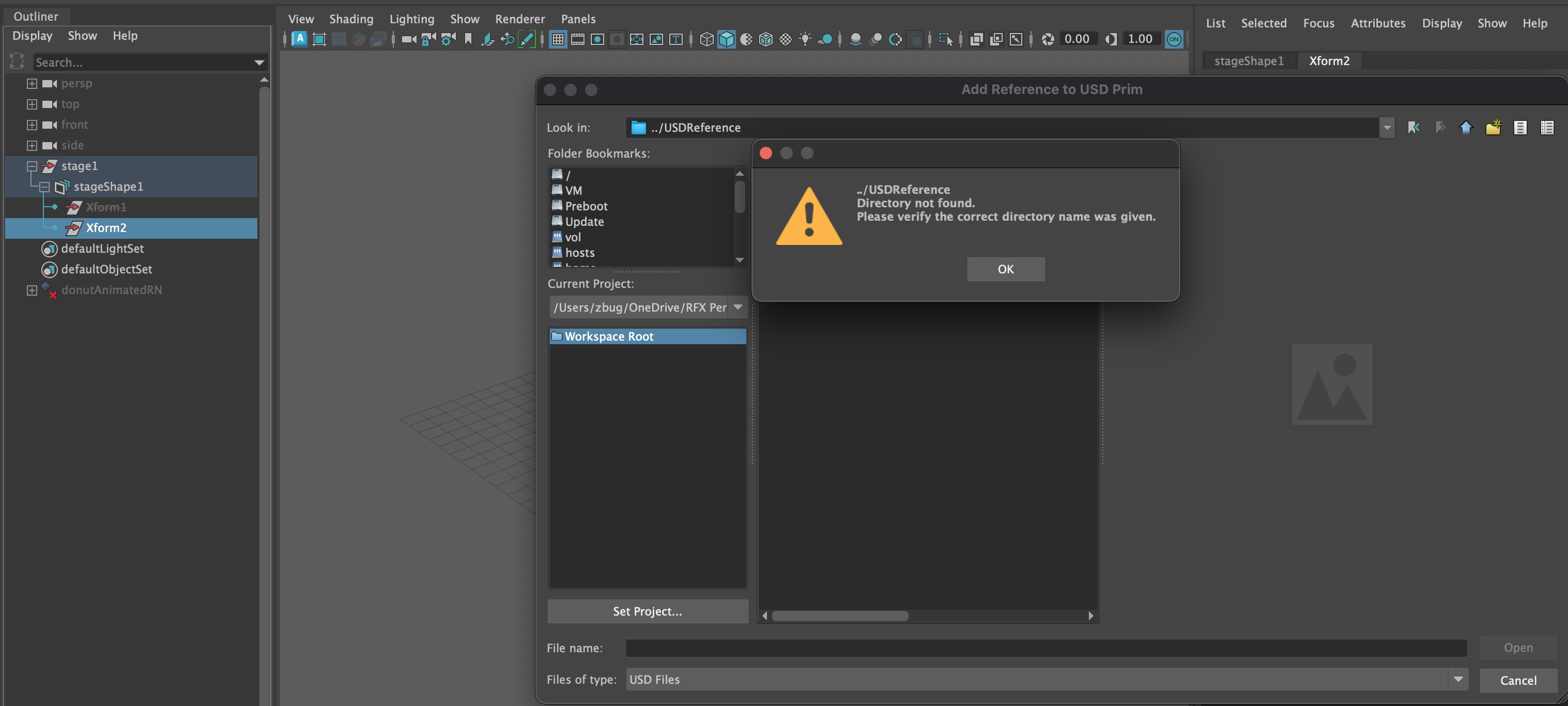Open the Renderer menu in viewport
1568x706 pixels.
tap(519, 19)
